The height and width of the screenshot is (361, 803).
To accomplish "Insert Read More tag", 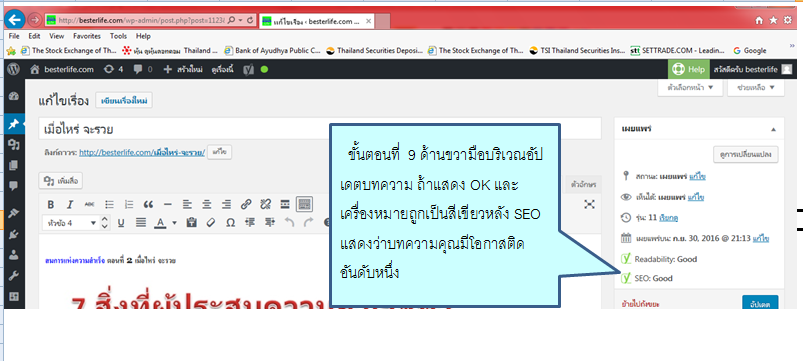I will 285,204.
